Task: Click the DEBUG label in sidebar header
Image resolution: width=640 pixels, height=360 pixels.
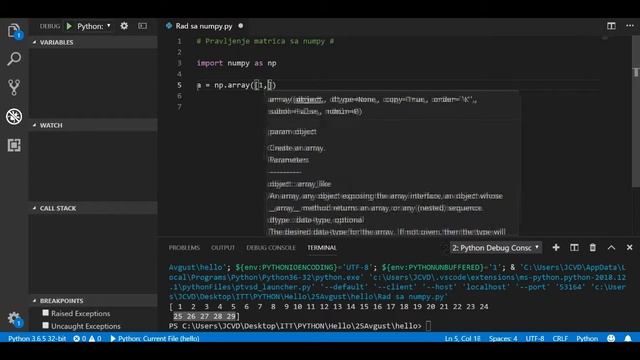Action: [50, 26]
